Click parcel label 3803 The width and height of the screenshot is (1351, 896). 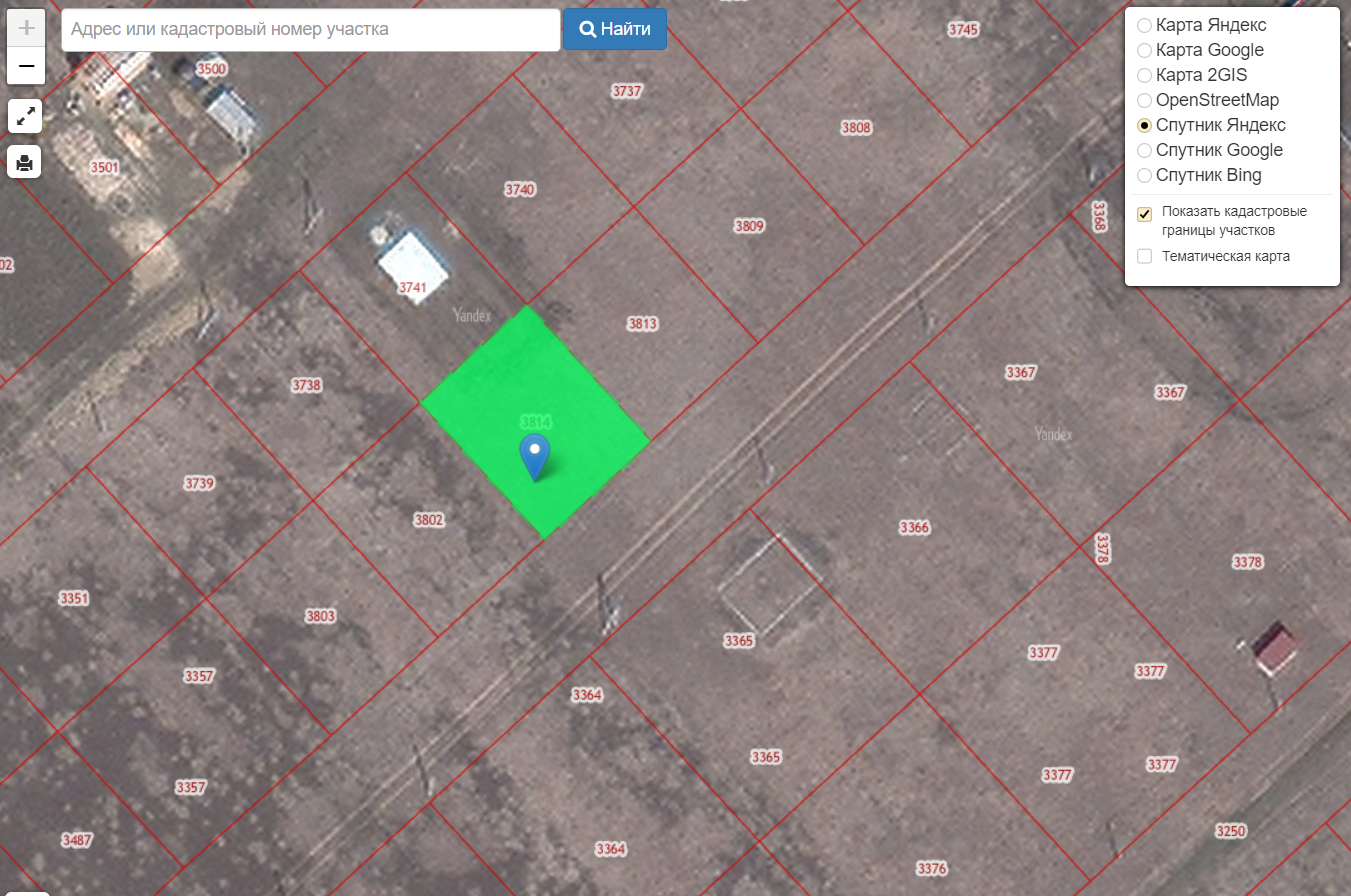click(x=321, y=616)
